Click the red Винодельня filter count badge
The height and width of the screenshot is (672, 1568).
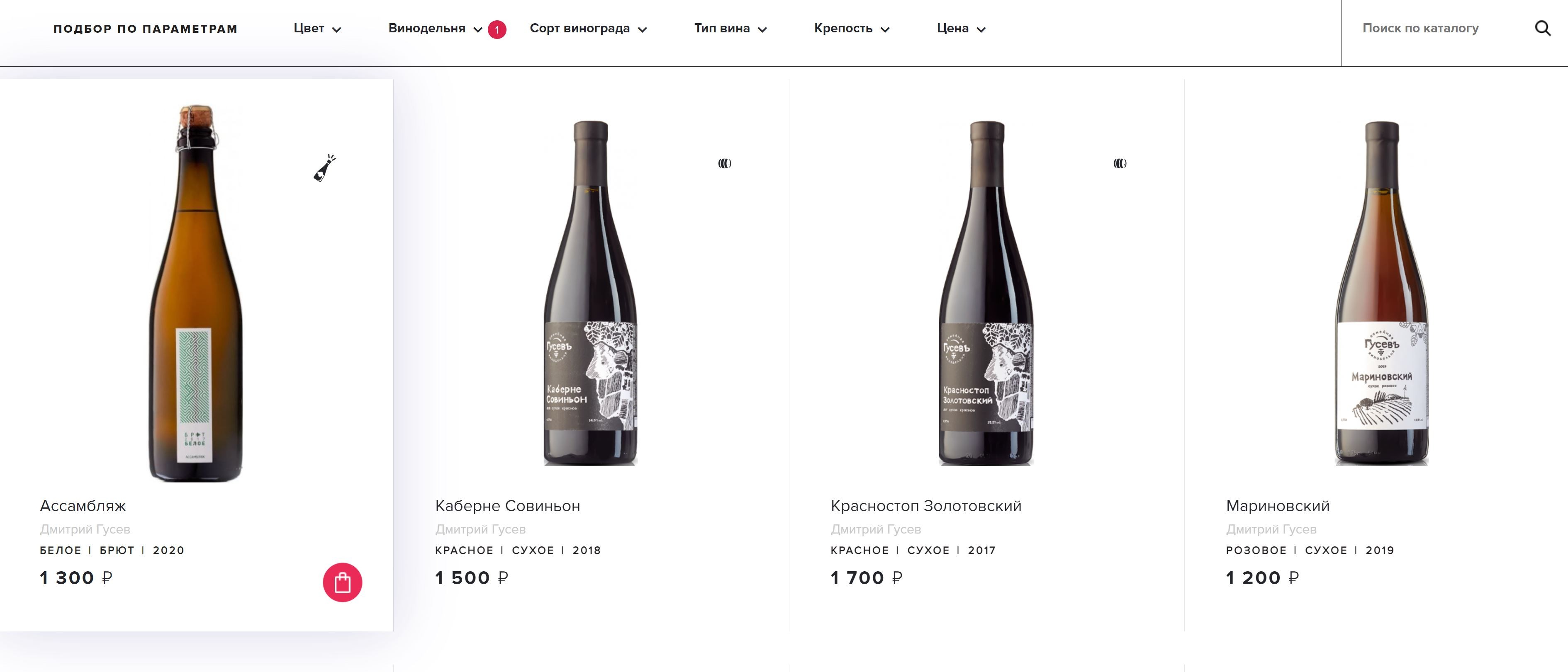click(x=497, y=29)
